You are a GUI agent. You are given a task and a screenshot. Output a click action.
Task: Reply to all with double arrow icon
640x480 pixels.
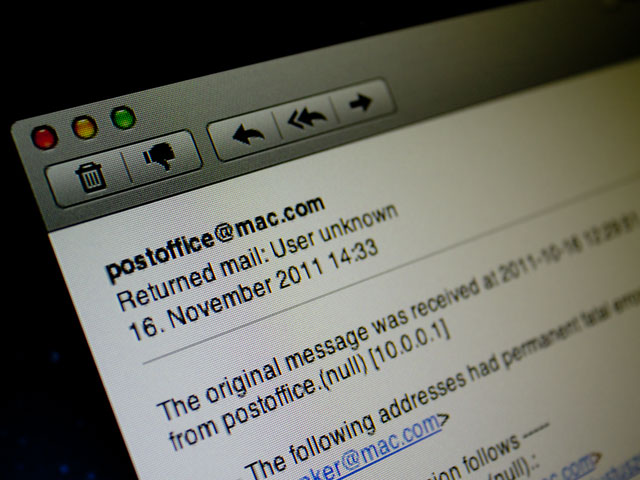307,117
